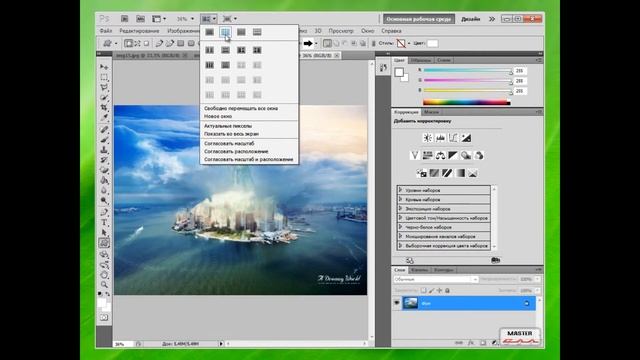Open the Просмотр menu
Image resolution: width=640 pixels, height=360 pixels.
coord(341,31)
